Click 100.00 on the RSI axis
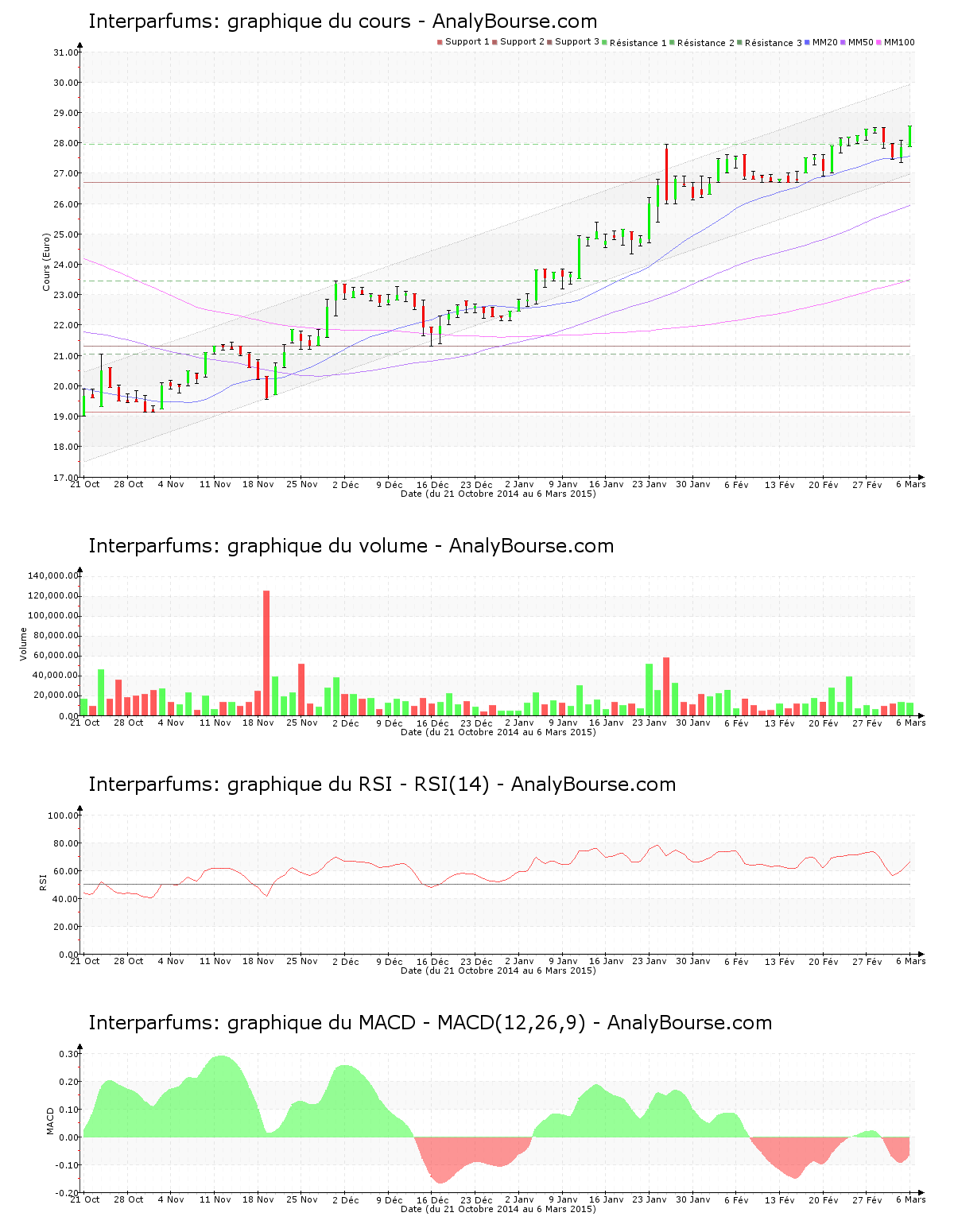The image size is (954, 1232). 63,816
